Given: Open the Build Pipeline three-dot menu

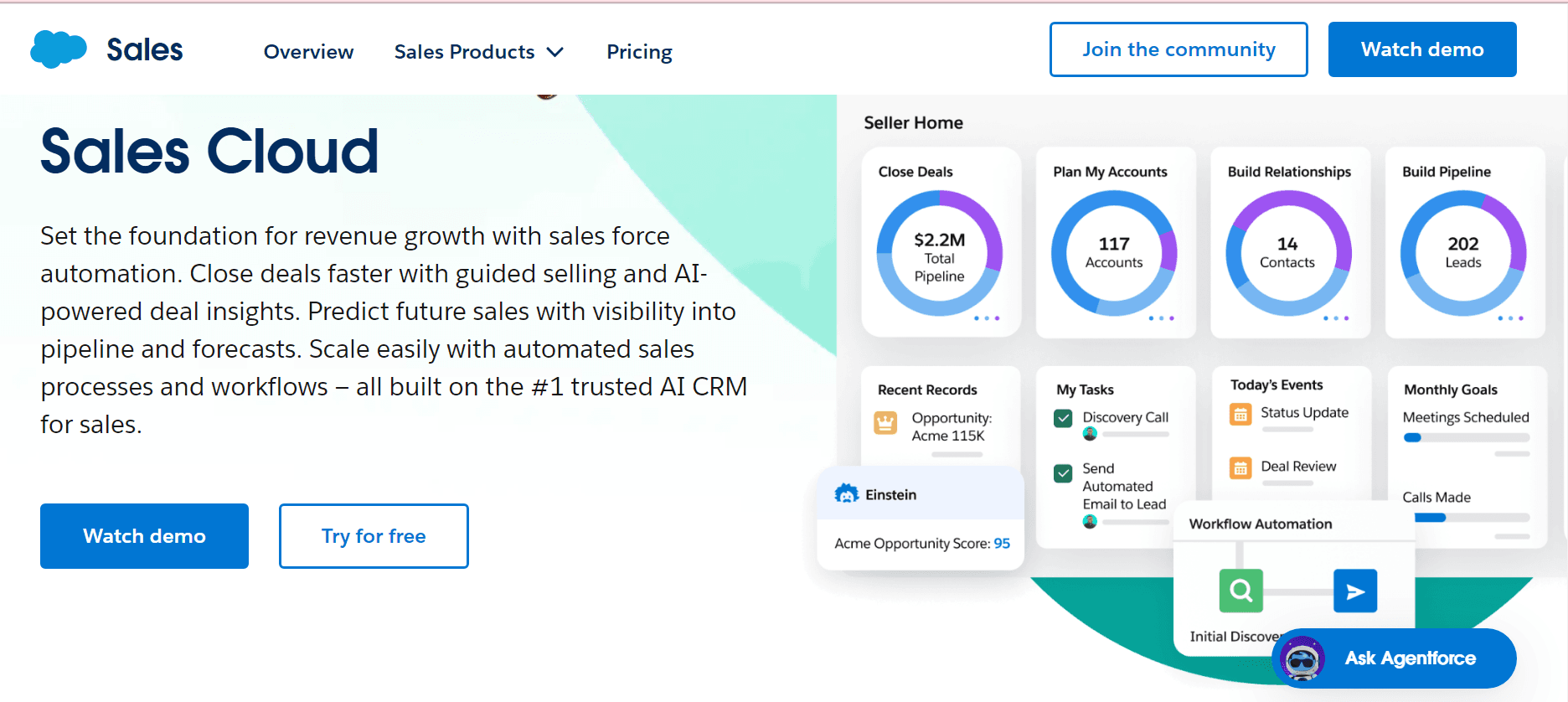Looking at the screenshot, I should point(1510,318).
